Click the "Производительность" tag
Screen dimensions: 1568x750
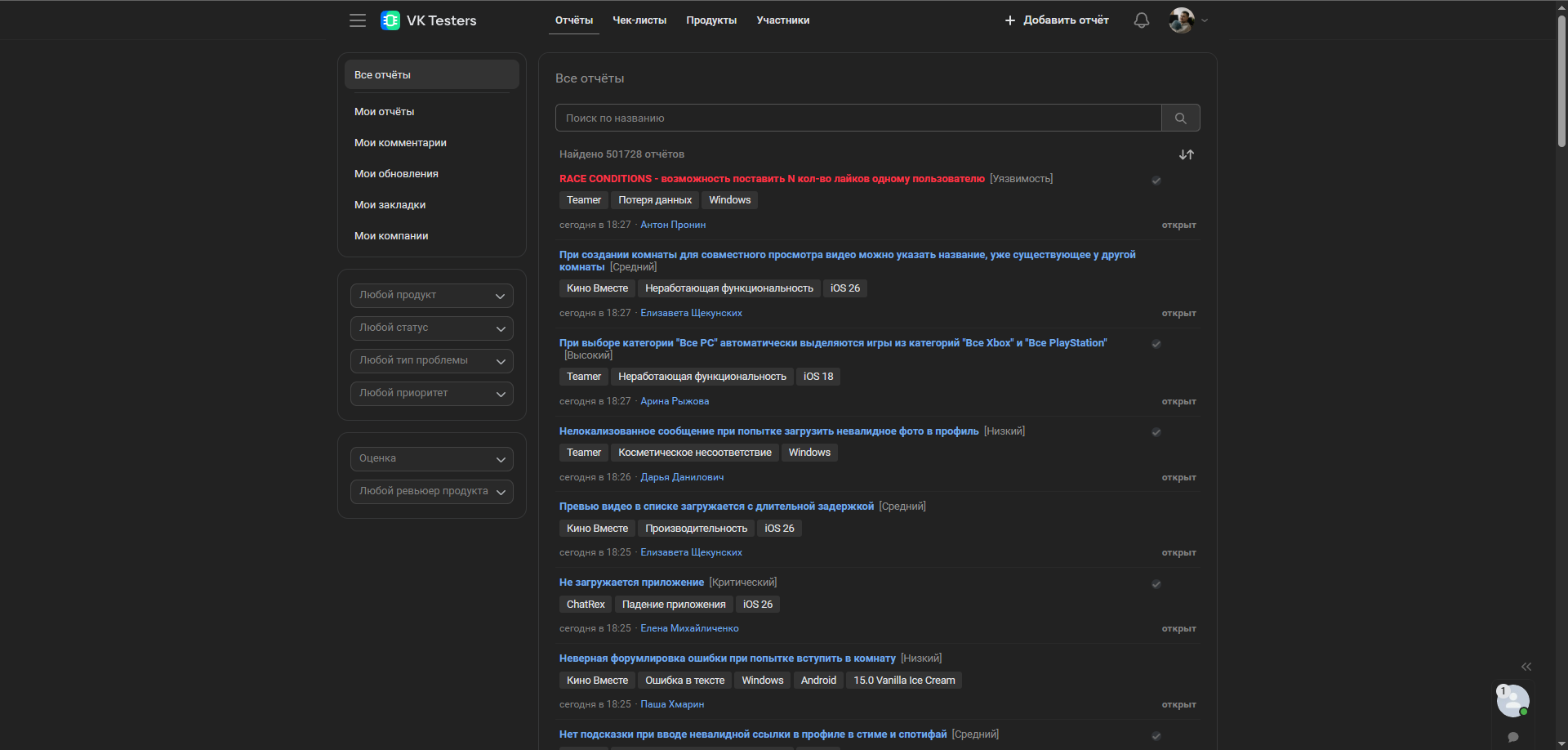point(697,529)
